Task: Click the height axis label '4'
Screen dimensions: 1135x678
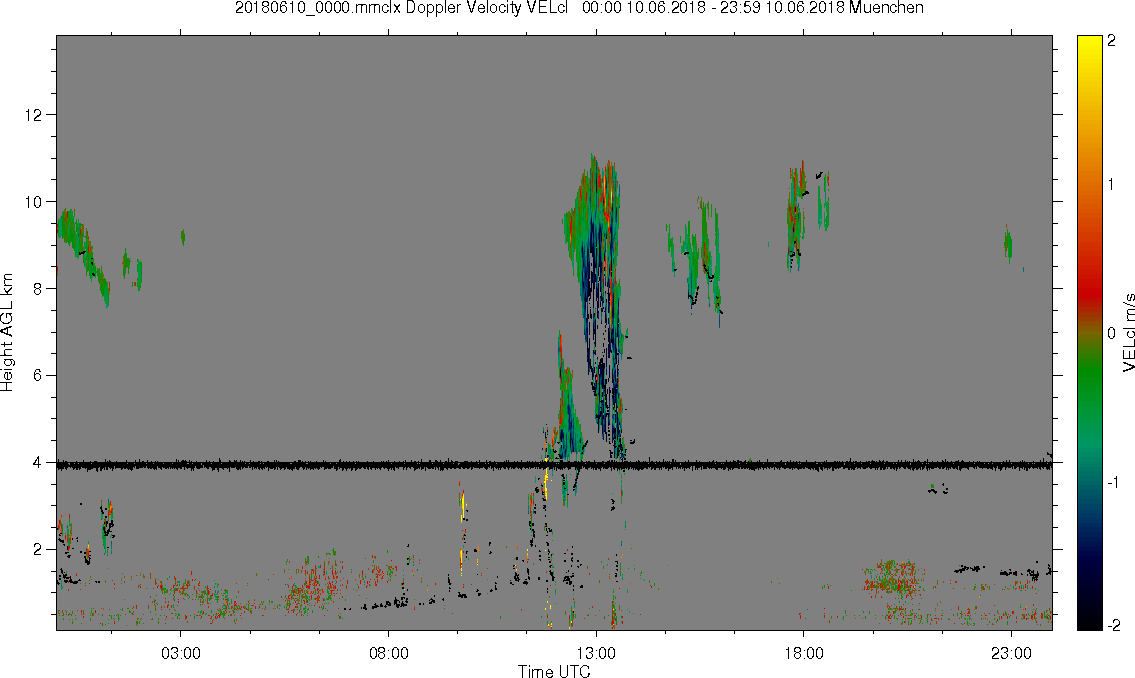Action: 38,462
